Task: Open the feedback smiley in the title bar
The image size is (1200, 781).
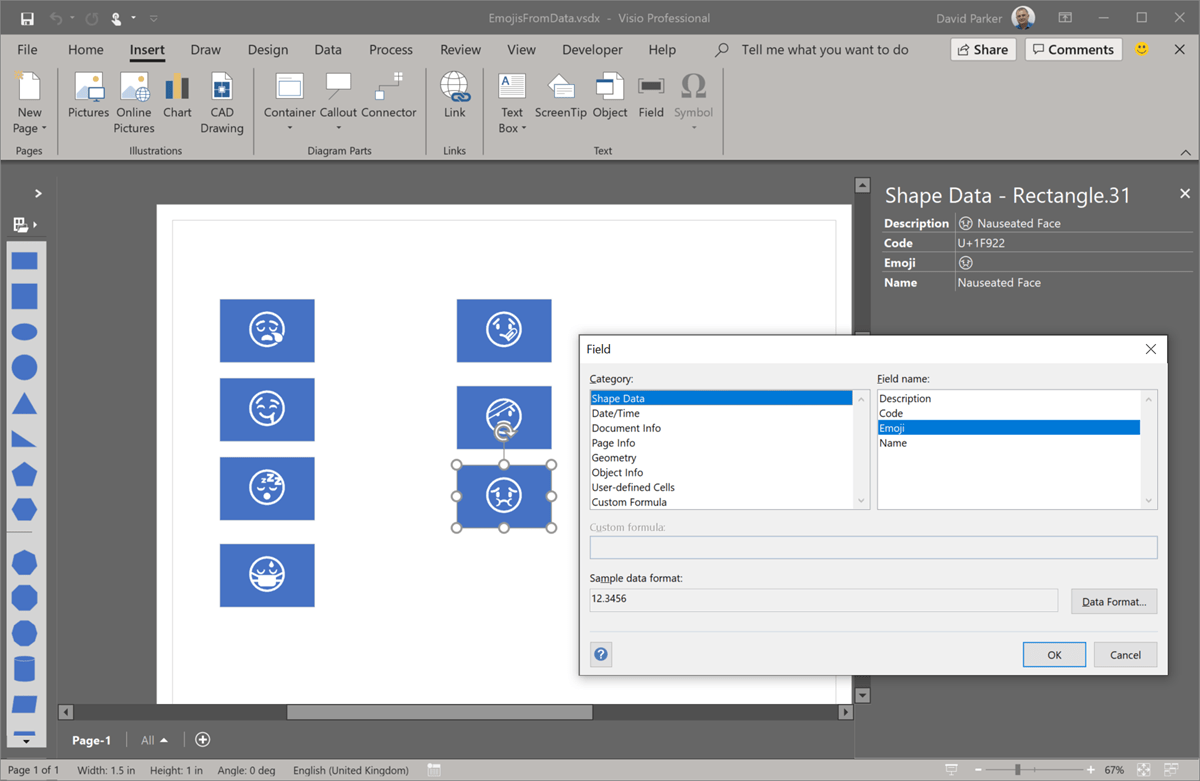Action: 1141,48
